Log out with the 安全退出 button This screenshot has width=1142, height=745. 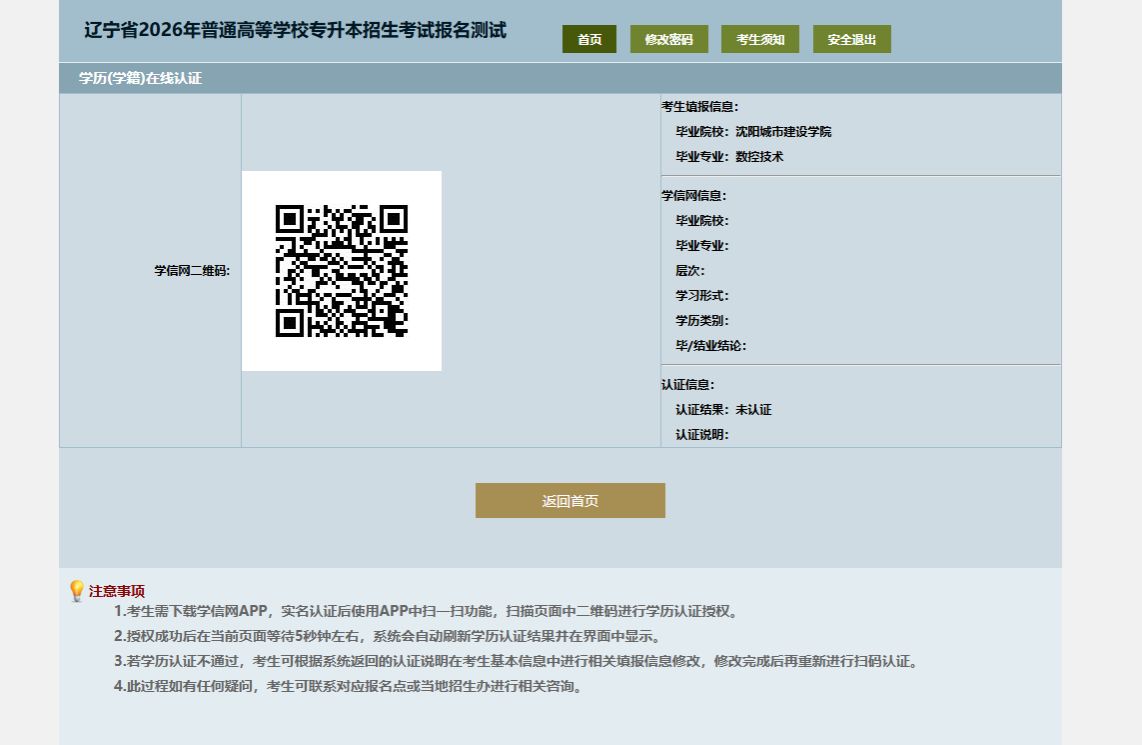(851, 39)
